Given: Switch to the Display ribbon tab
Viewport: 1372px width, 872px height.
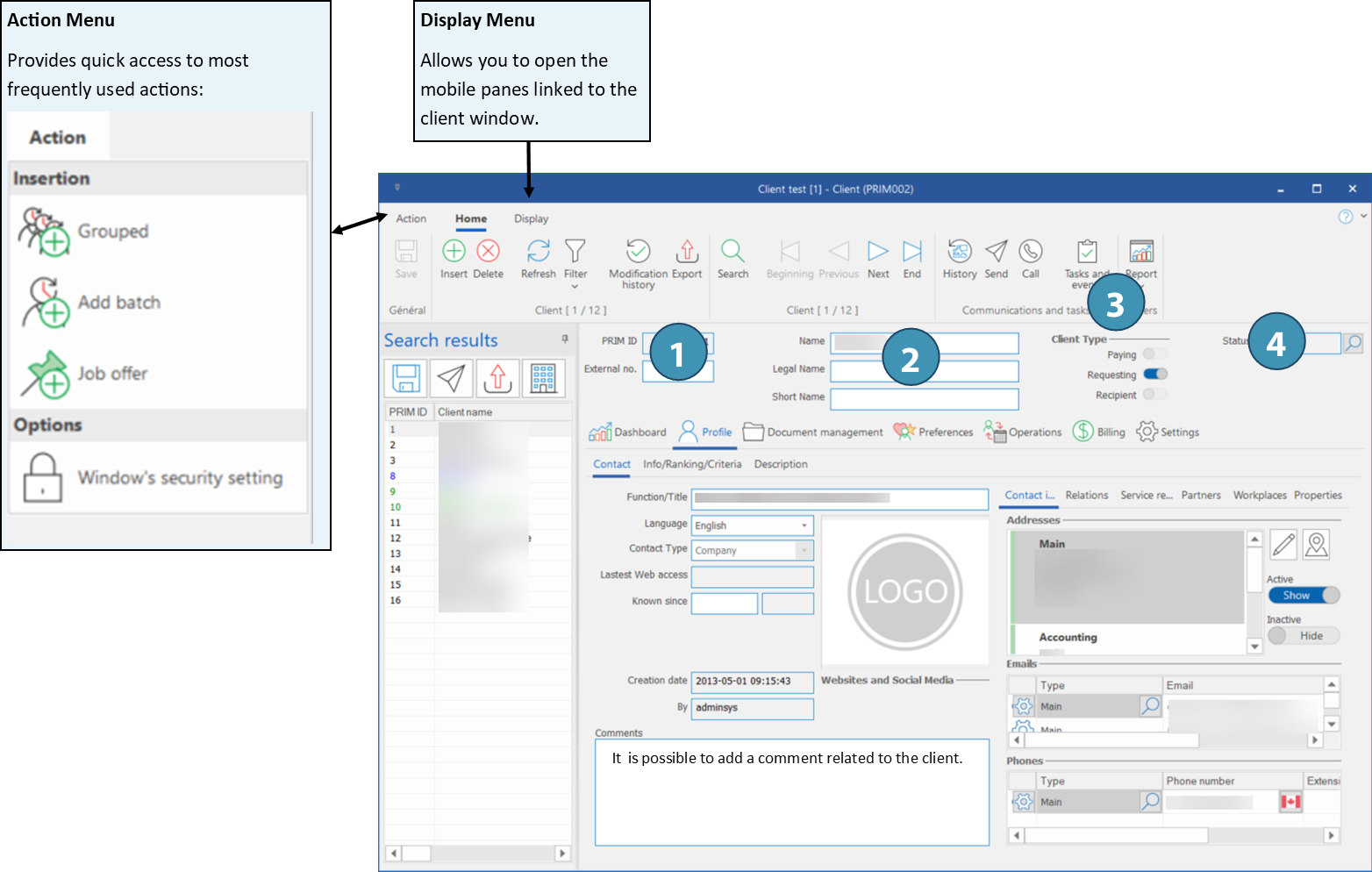Looking at the screenshot, I should [x=531, y=218].
